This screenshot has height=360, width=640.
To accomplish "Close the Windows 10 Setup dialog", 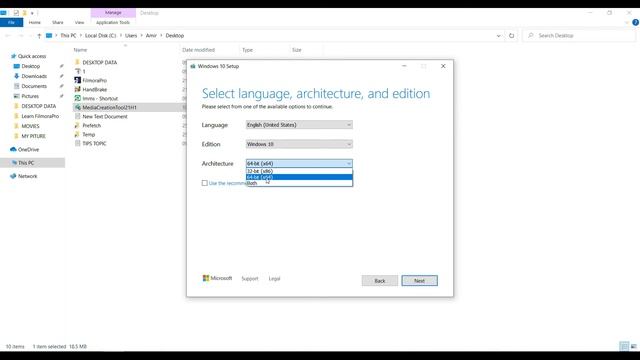I will (x=443, y=66).
